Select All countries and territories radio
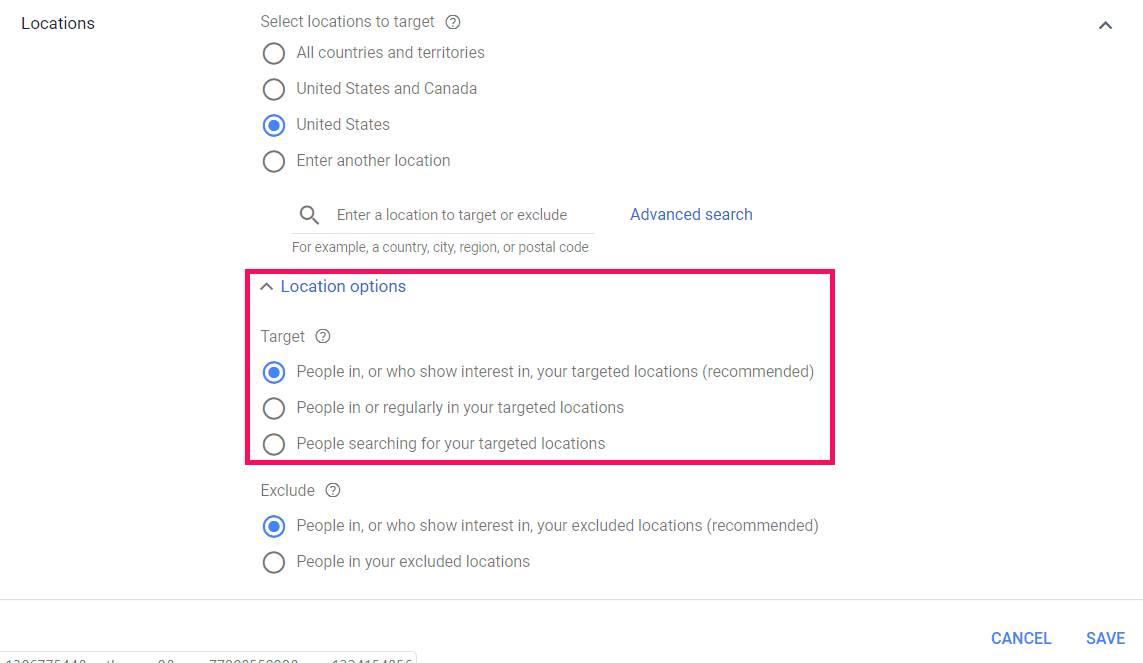1143x663 pixels. (273, 53)
